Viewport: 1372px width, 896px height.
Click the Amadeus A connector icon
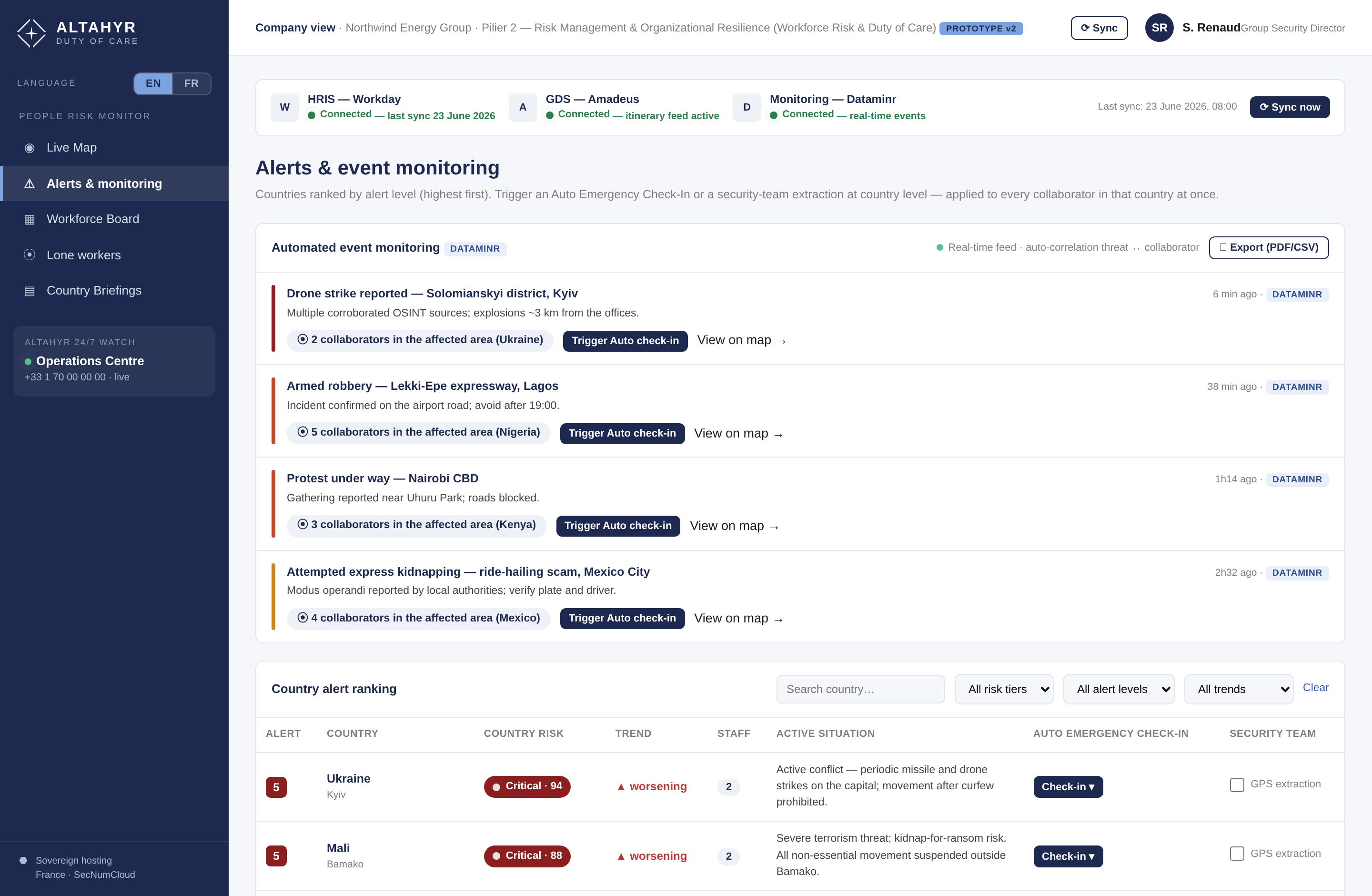pos(523,107)
